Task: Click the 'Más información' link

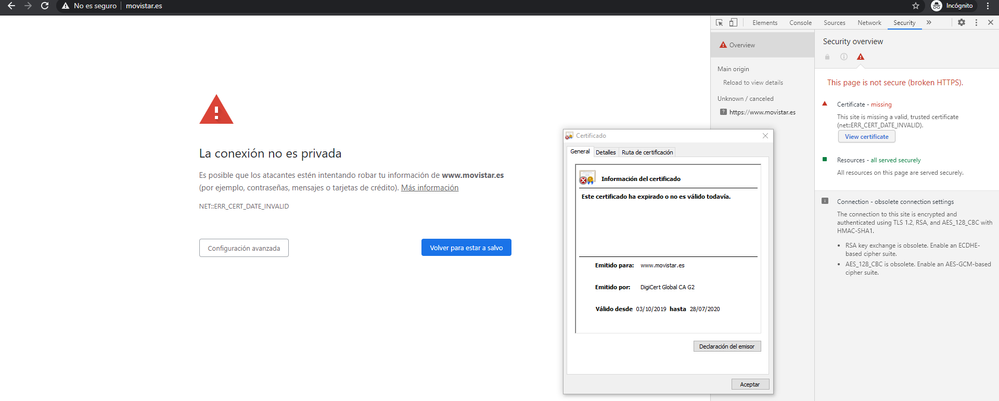Action: tap(430, 188)
